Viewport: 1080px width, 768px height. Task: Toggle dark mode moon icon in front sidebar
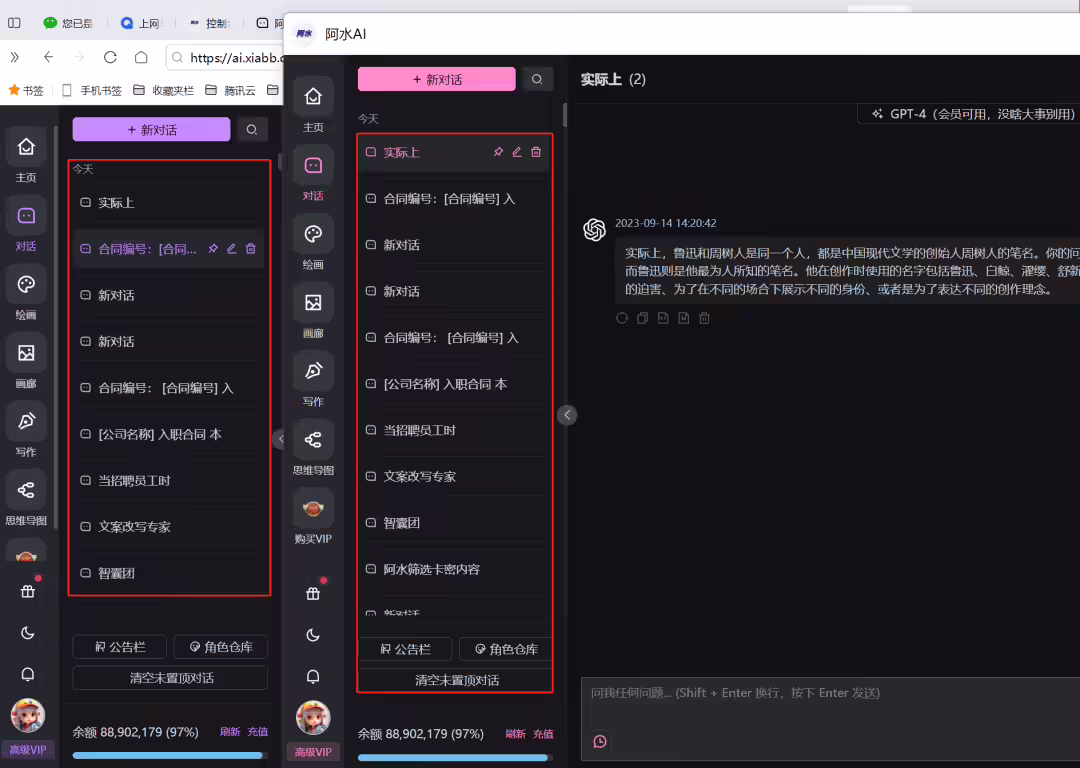[x=313, y=635]
